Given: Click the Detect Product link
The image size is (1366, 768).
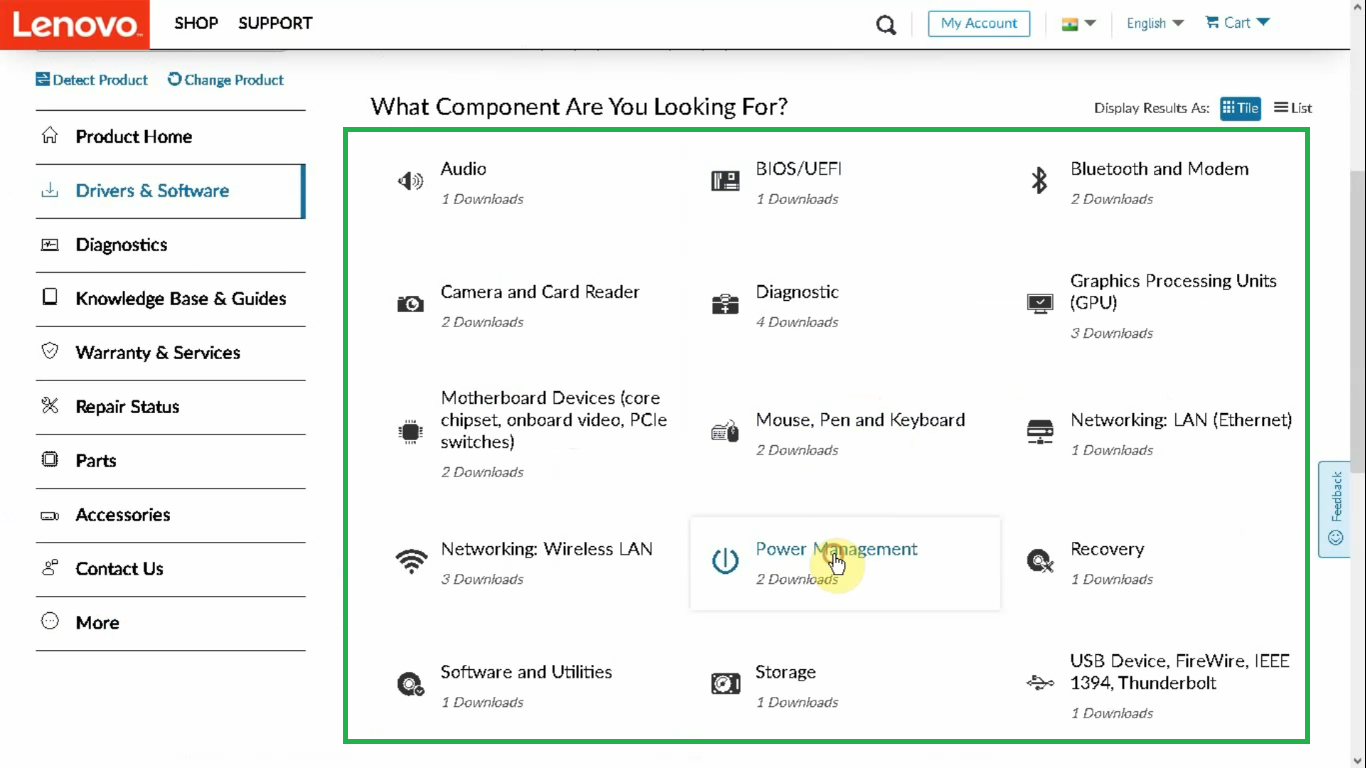Looking at the screenshot, I should 92,80.
